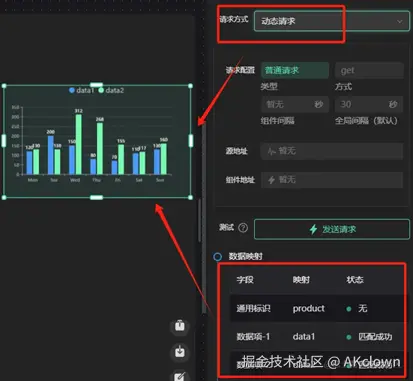Toggle data1 series in chart legend
This screenshot has width=413, height=381.
coord(82,90)
